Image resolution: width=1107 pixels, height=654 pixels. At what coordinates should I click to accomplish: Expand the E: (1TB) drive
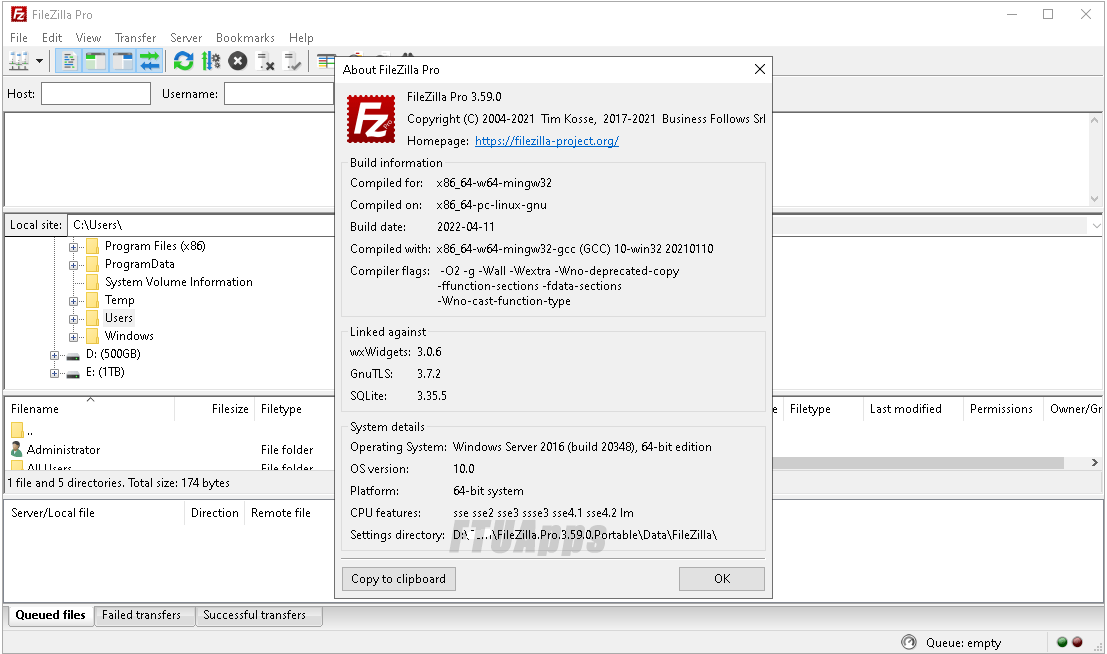(54, 373)
